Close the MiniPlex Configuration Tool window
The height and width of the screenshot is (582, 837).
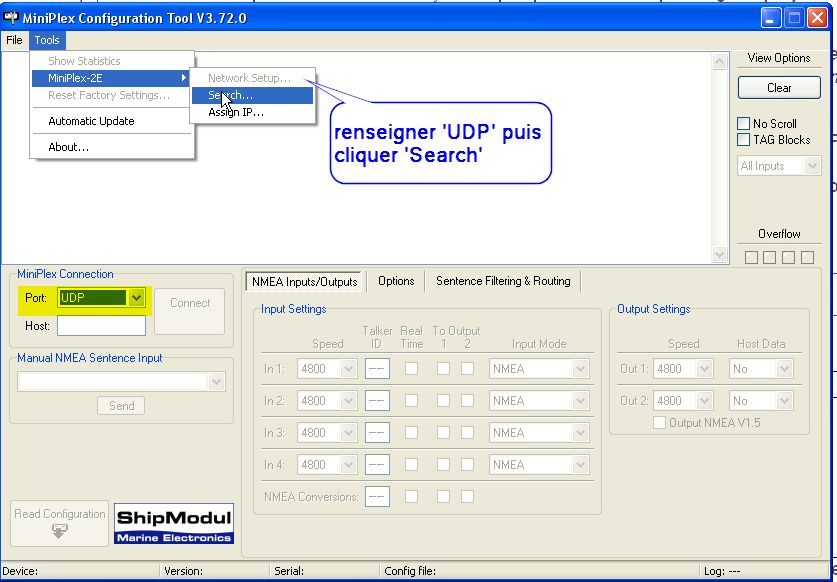tap(817, 18)
